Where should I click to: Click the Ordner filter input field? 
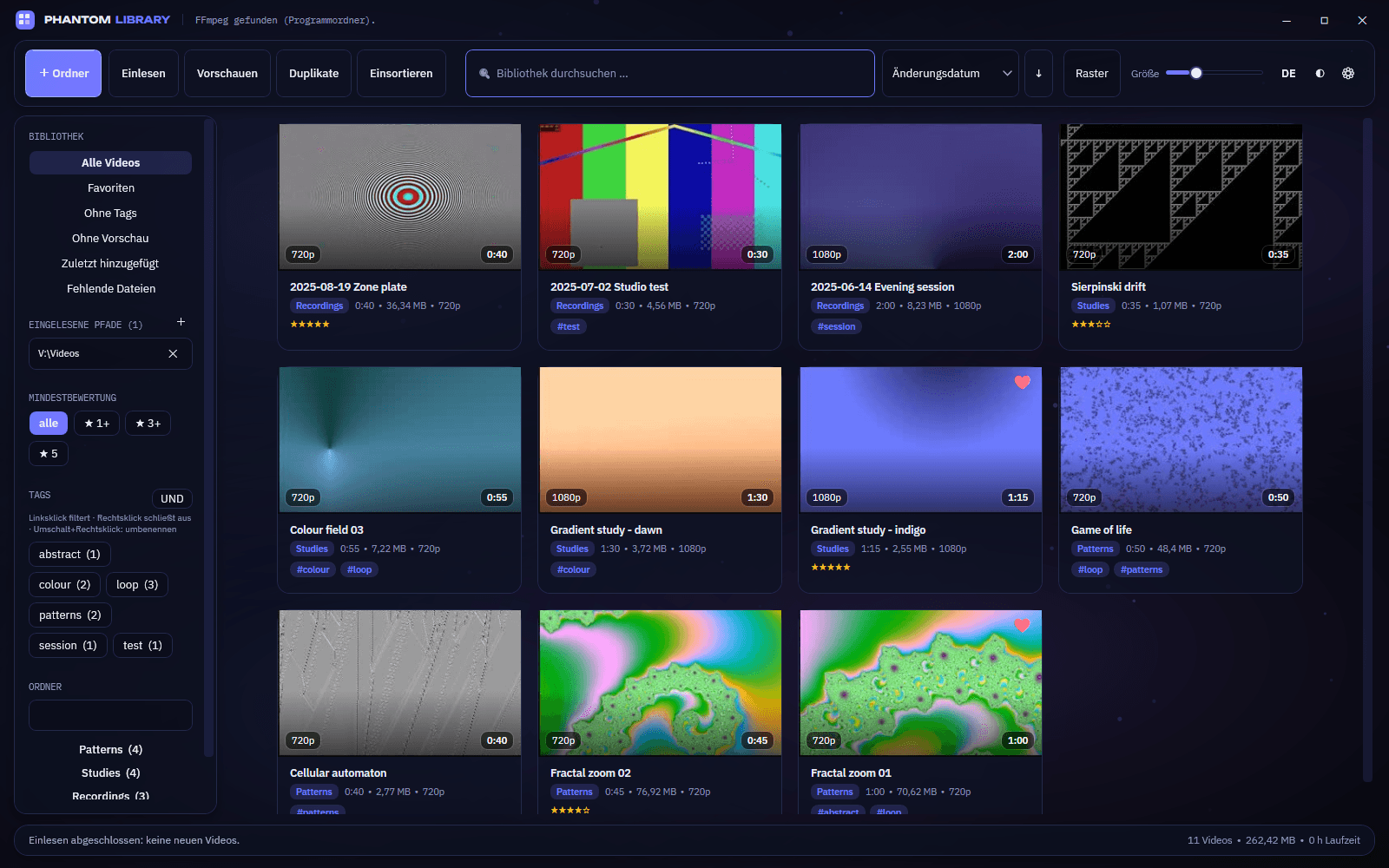(x=110, y=715)
